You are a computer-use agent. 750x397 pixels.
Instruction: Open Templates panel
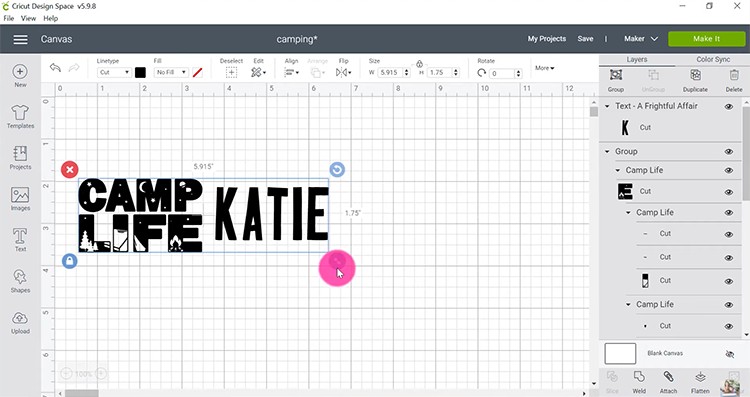pos(20,117)
